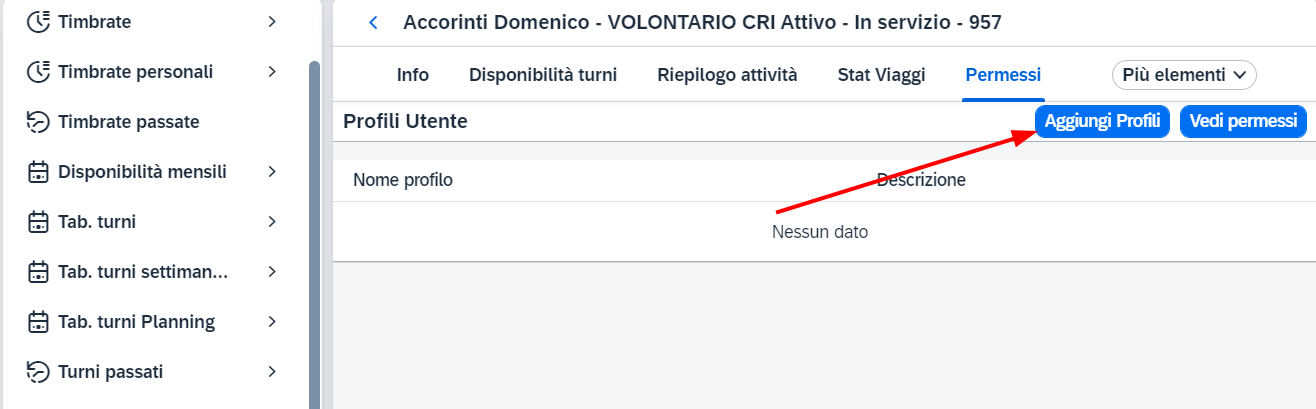This screenshot has width=1316, height=409.
Task: Click the Turni passati history icon
Action: click(38, 372)
